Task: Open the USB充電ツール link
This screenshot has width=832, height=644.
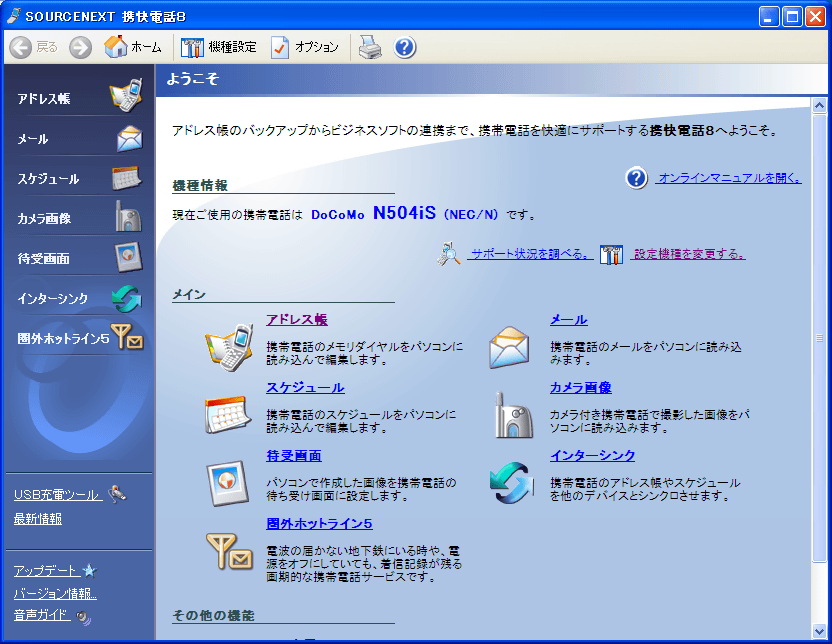Action: (x=58, y=494)
